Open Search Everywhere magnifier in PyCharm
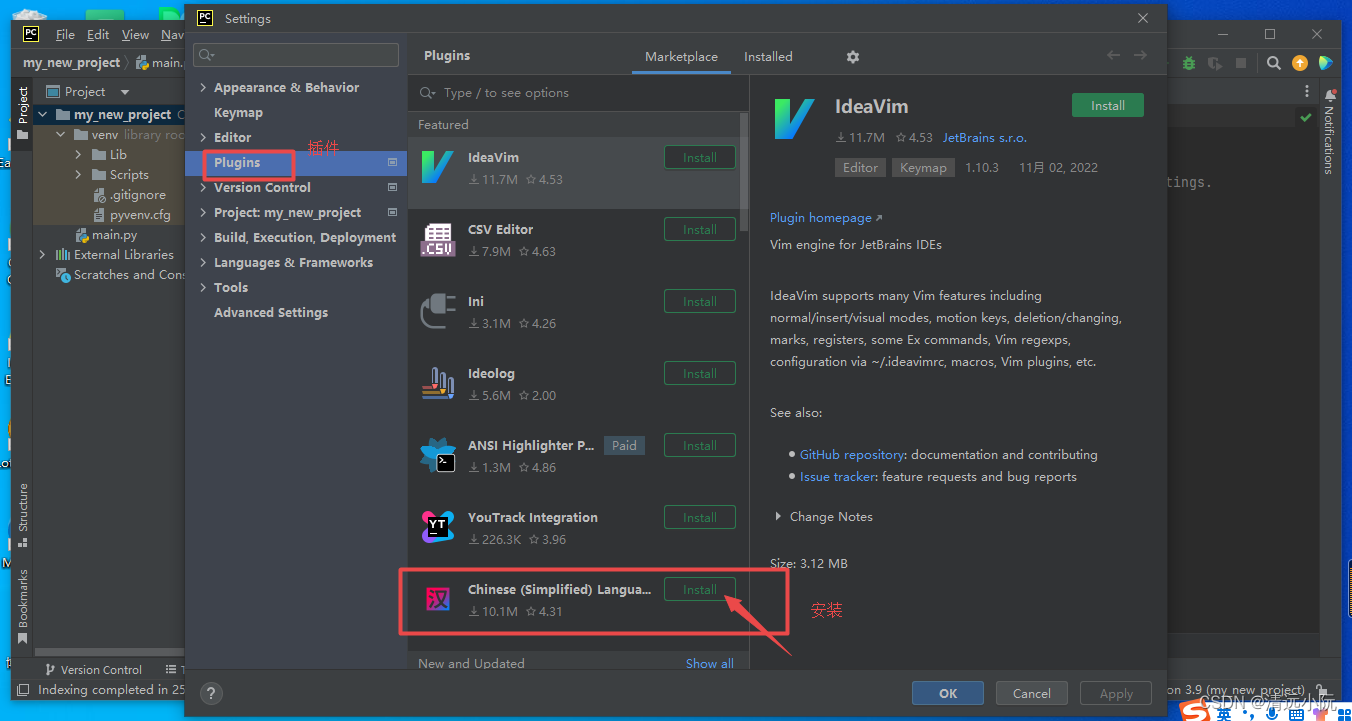 tap(1273, 63)
